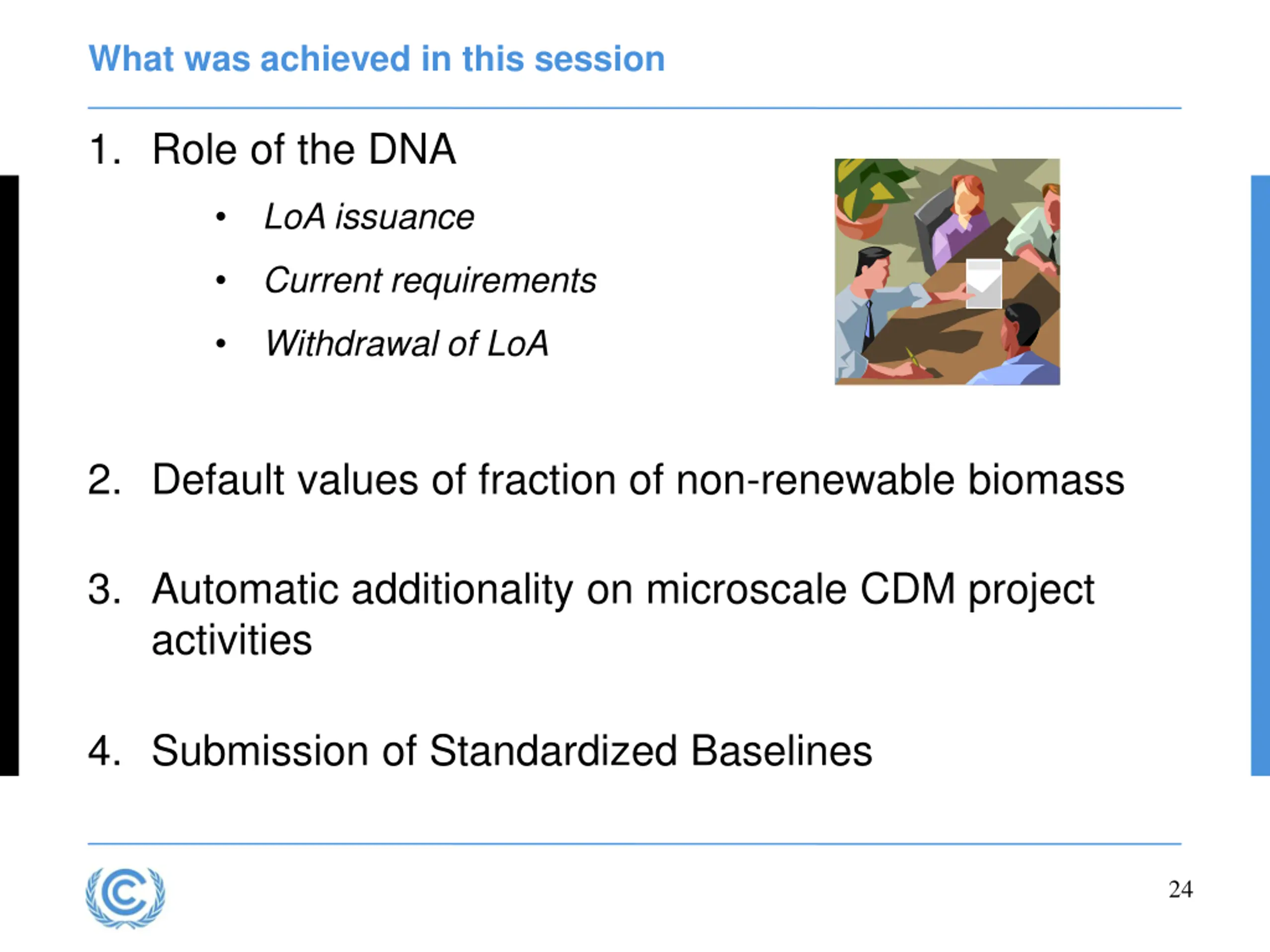Click the word 'activities' on item three

pyautogui.click(x=232, y=641)
